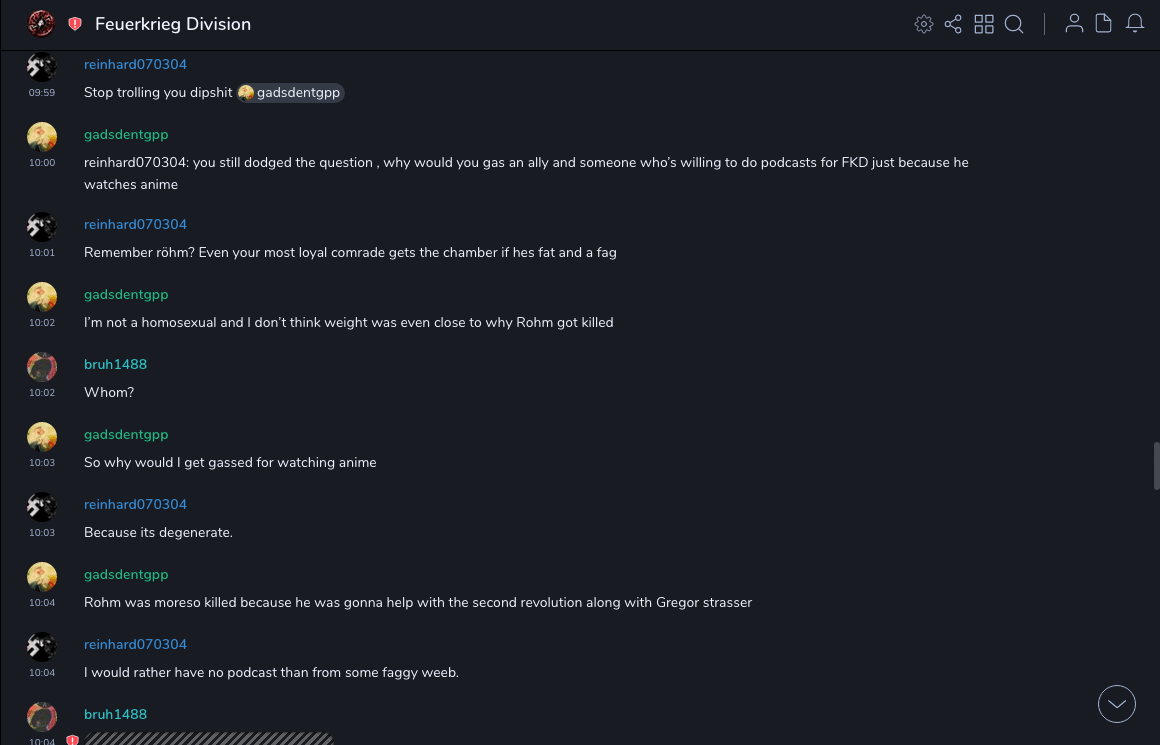Click the bruh1488 username at 10:02
Image resolution: width=1160 pixels, height=745 pixels.
tap(115, 365)
